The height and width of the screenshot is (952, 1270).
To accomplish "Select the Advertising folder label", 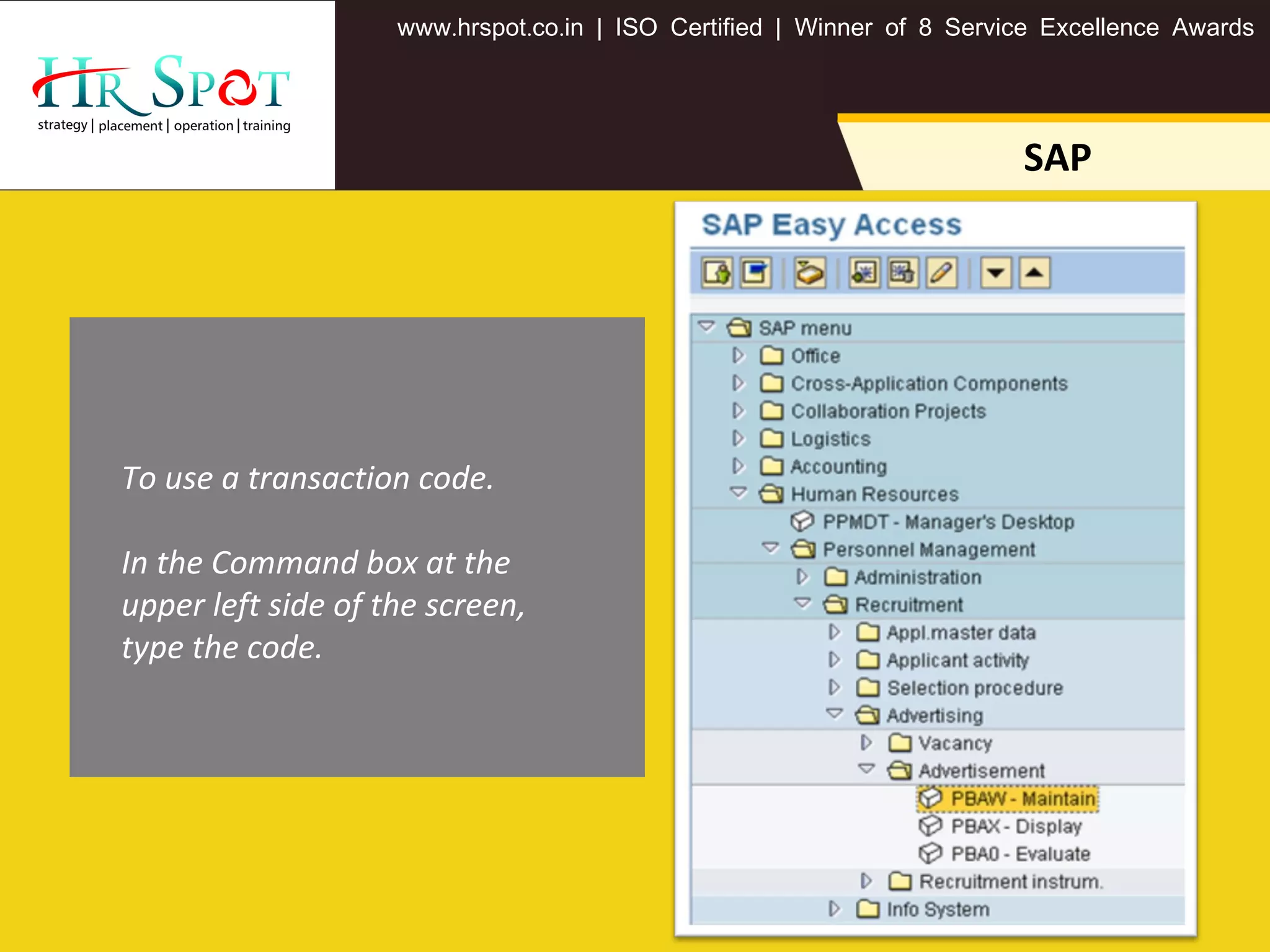I will 935,716.
